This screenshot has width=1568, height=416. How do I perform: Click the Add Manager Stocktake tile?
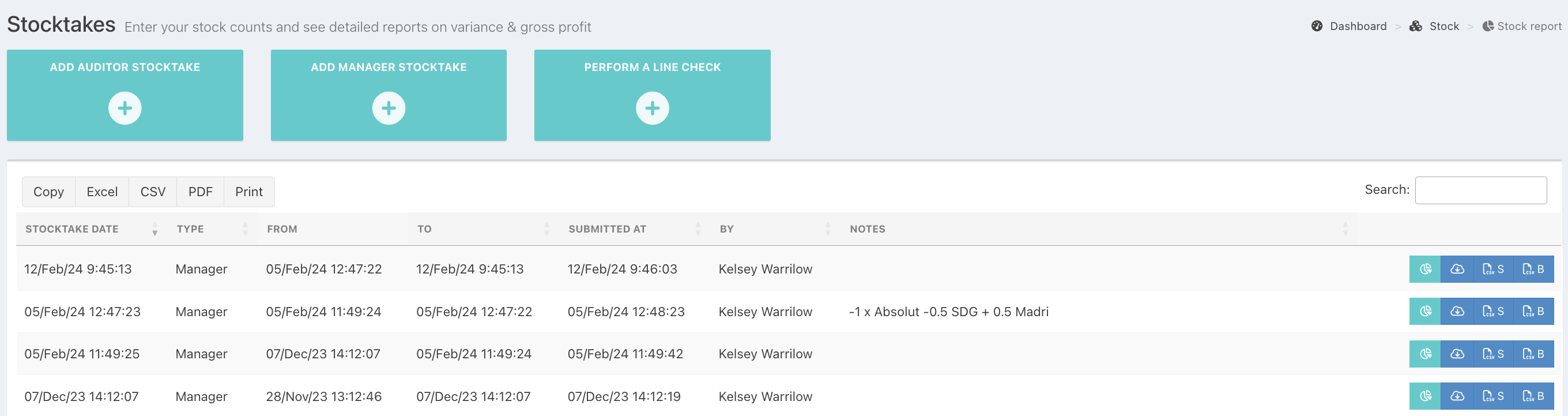tap(389, 95)
